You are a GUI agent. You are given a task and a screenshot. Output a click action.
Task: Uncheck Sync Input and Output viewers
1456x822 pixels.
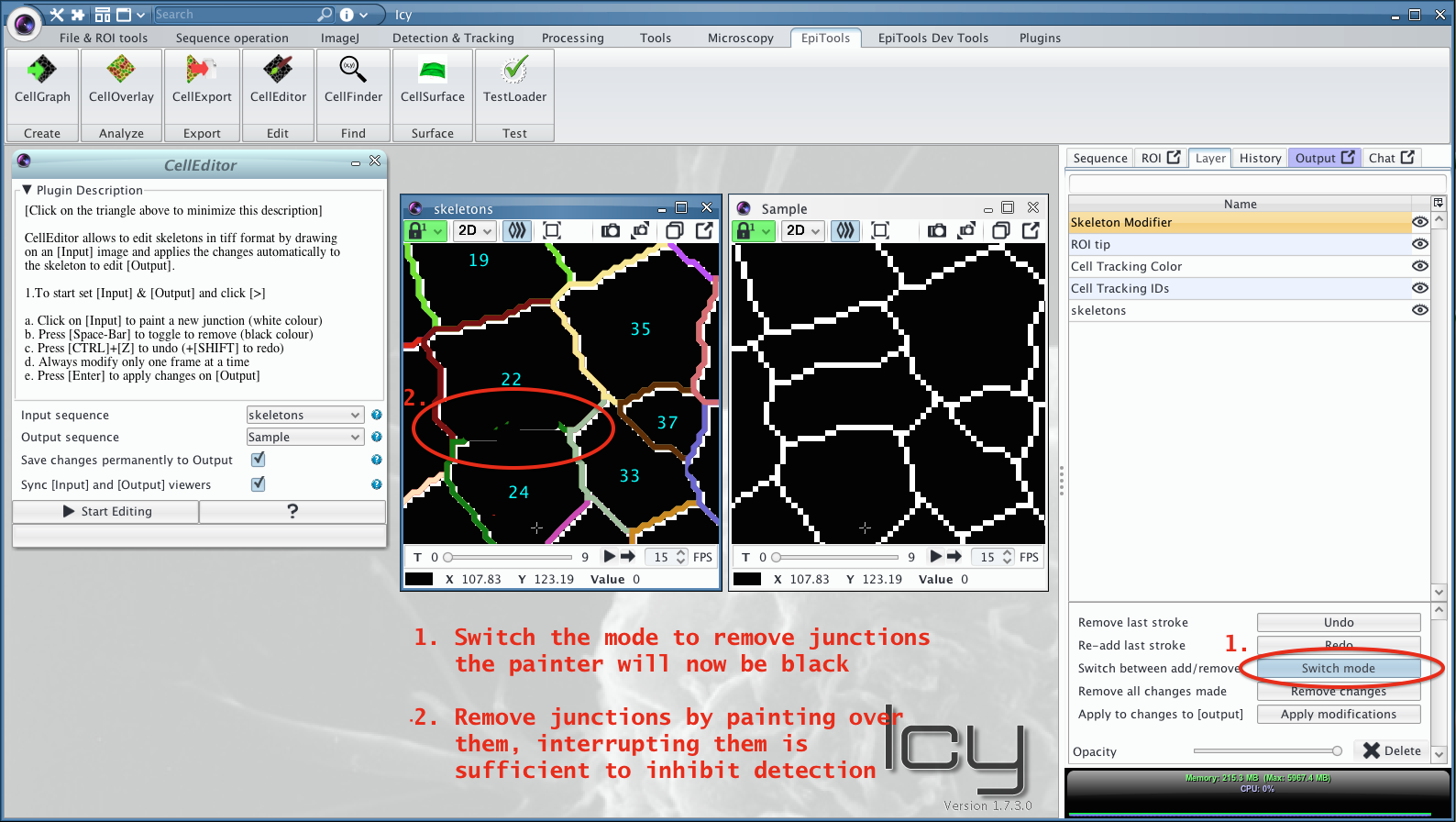click(x=259, y=483)
